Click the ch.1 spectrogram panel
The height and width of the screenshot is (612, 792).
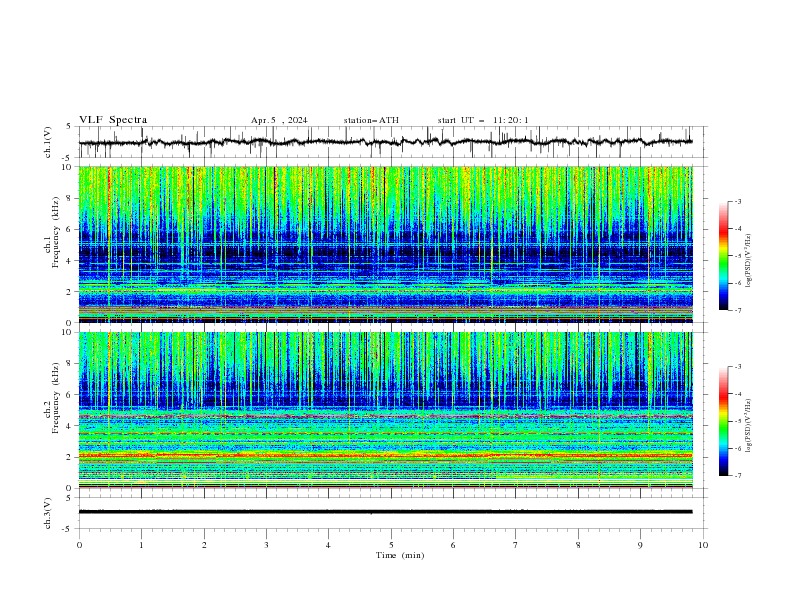pyautogui.click(x=386, y=244)
